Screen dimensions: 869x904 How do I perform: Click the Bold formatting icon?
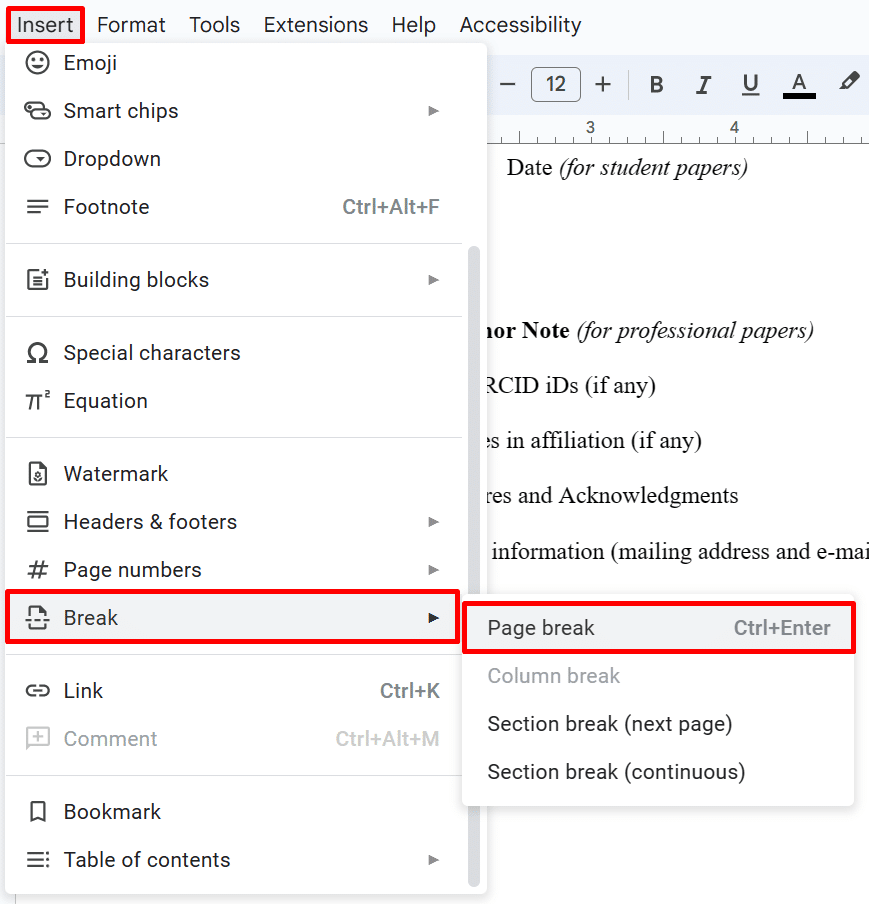click(x=656, y=85)
